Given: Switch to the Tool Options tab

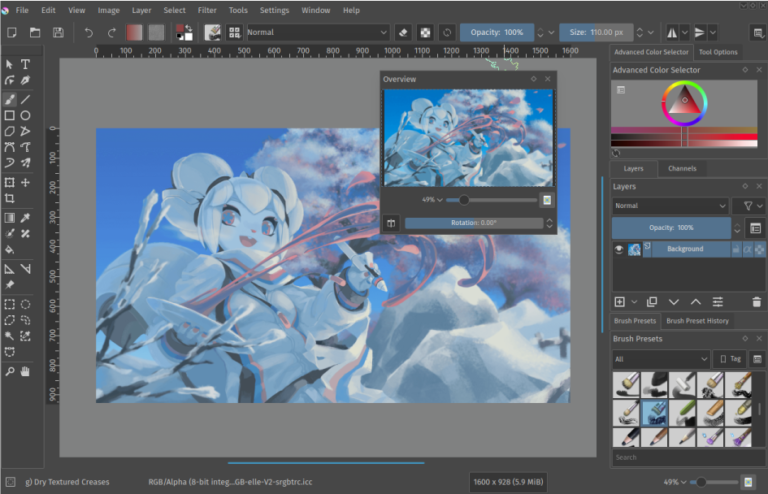Looking at the screenshot, I should 718,52.
